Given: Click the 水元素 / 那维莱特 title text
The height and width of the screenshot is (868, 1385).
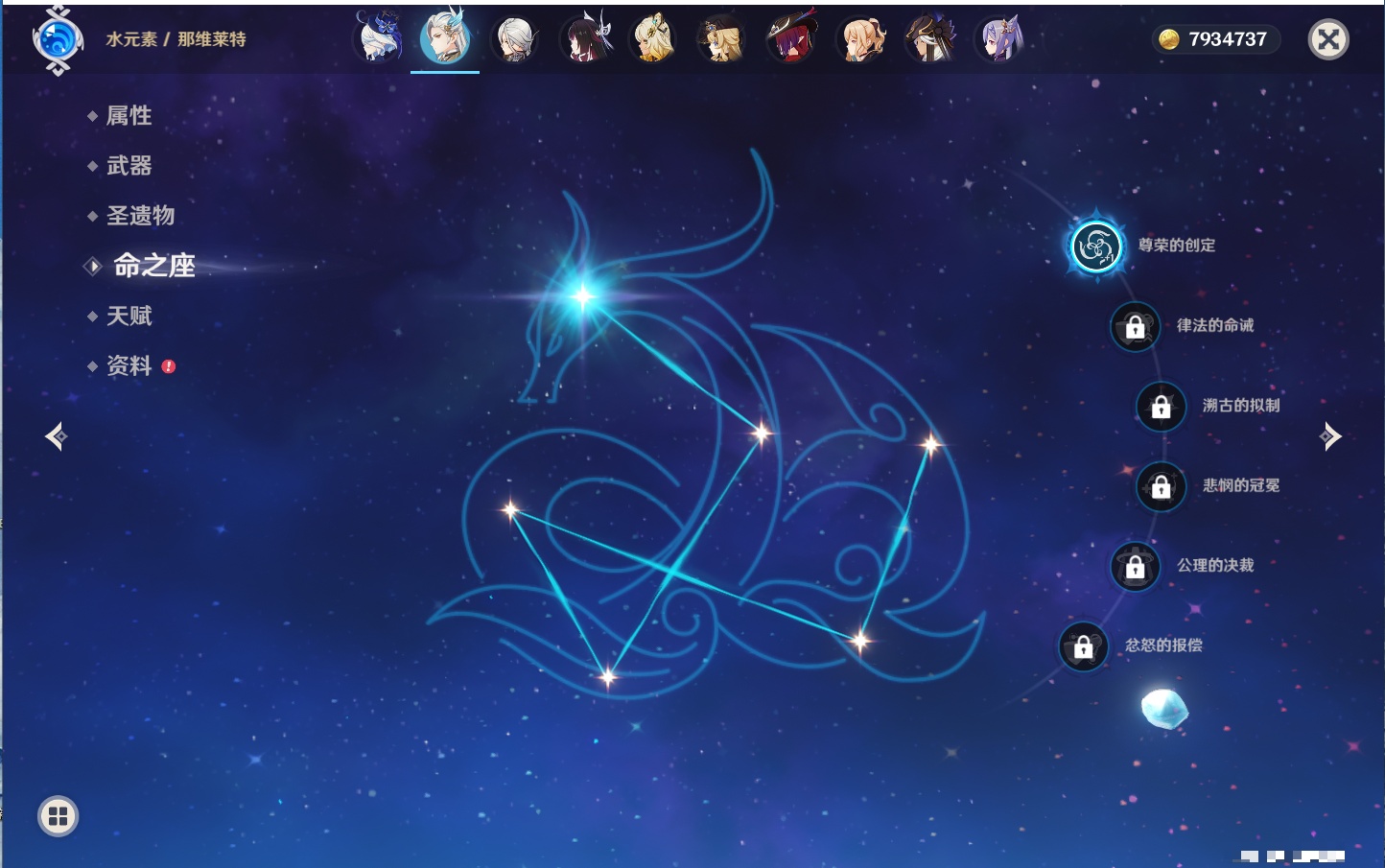Looking at the screenshot, I should (176, 39).
